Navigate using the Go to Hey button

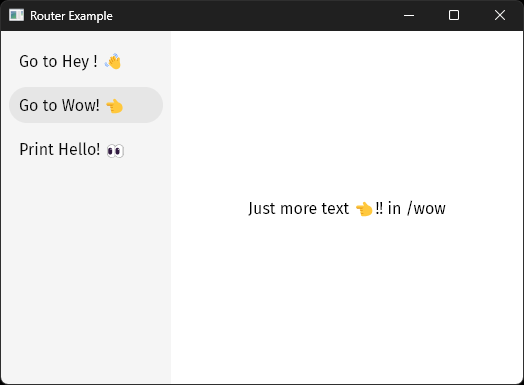86,61
